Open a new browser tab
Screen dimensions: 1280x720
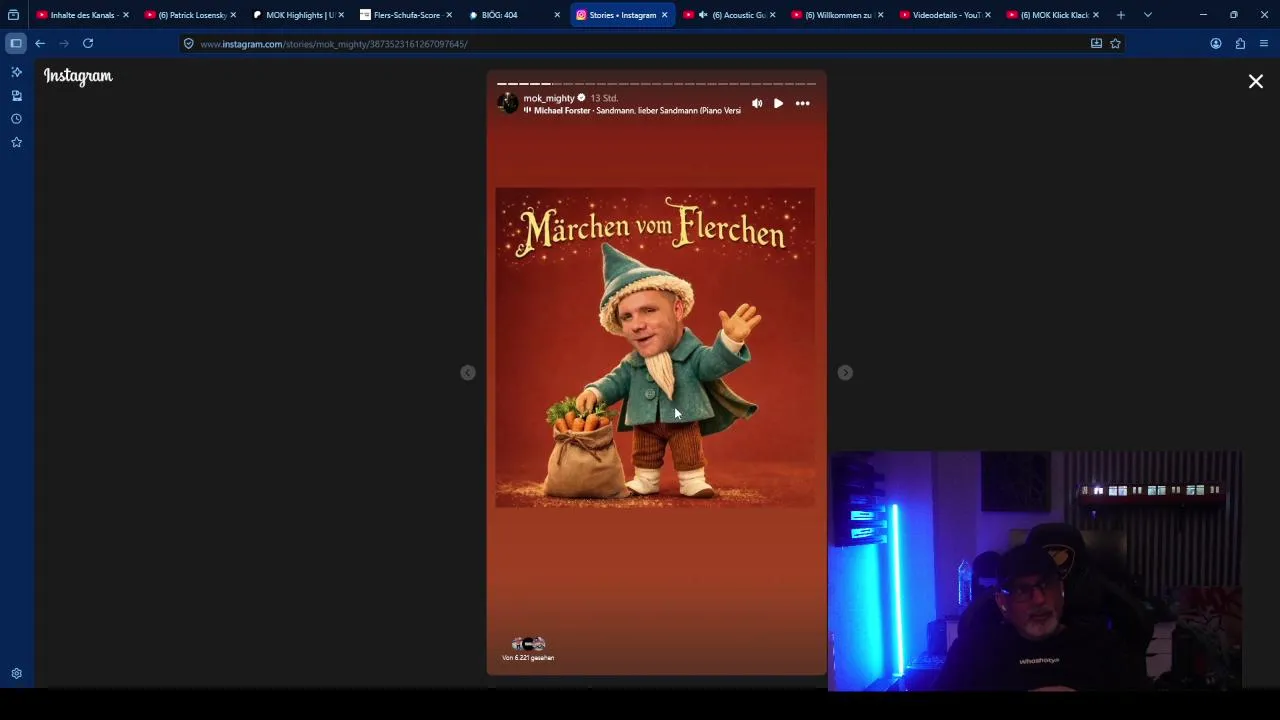point(1120,15)
